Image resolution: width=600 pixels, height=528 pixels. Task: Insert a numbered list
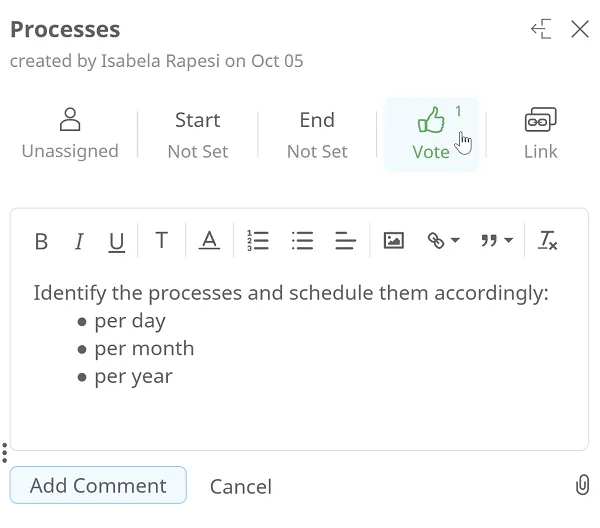(258, 241)
